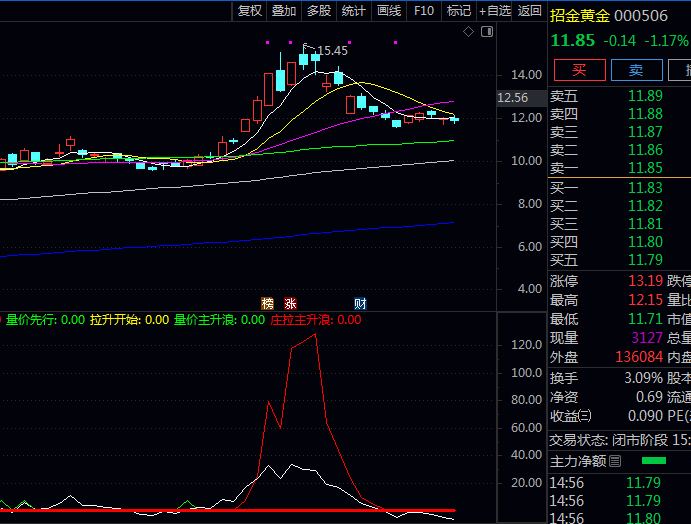Image resolution: width=691 pixels, height=524 pixels.
Task: Open the 主力净额 list icon
Action: 615,461
